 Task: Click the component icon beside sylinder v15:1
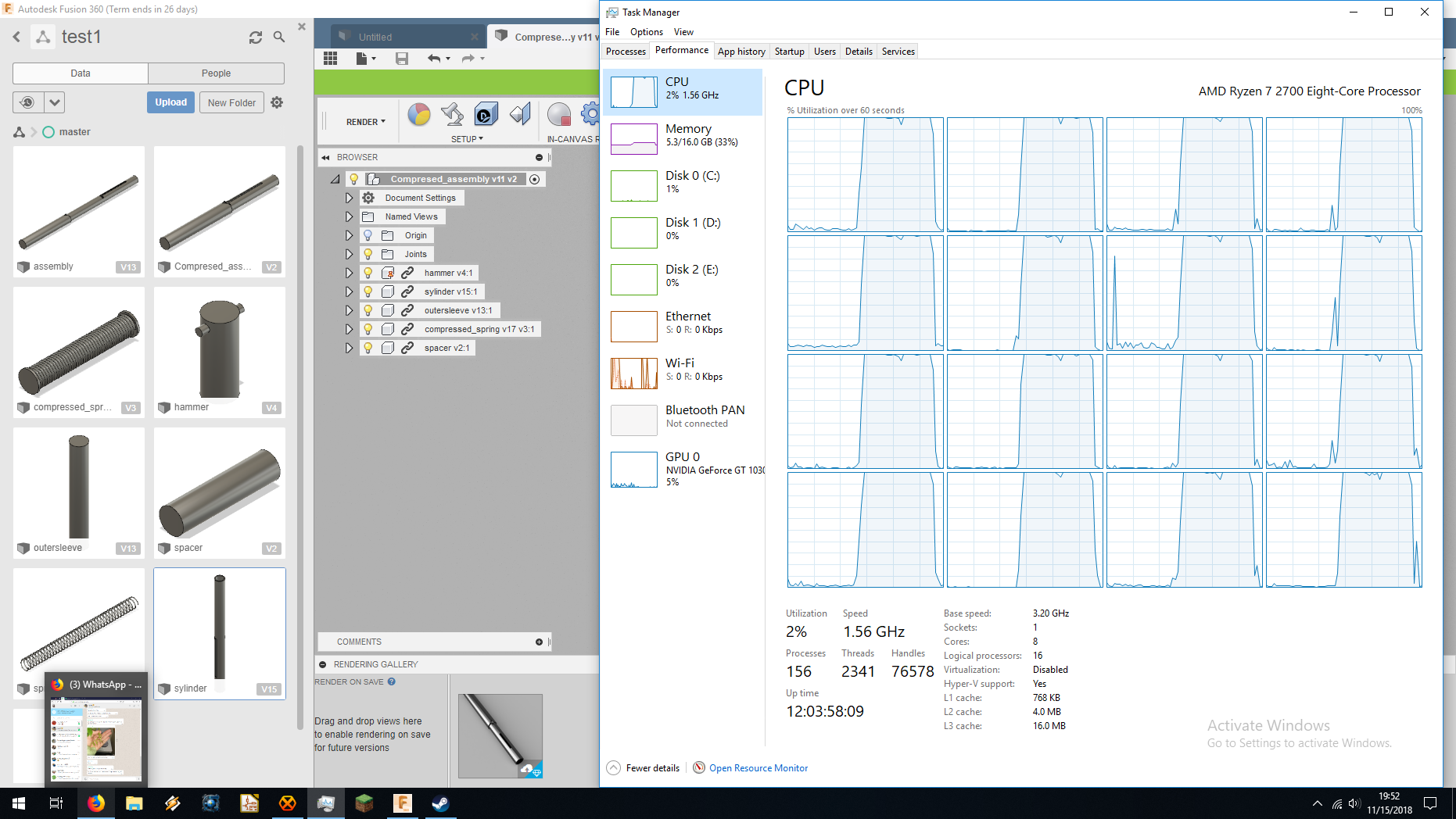(388, 291)
